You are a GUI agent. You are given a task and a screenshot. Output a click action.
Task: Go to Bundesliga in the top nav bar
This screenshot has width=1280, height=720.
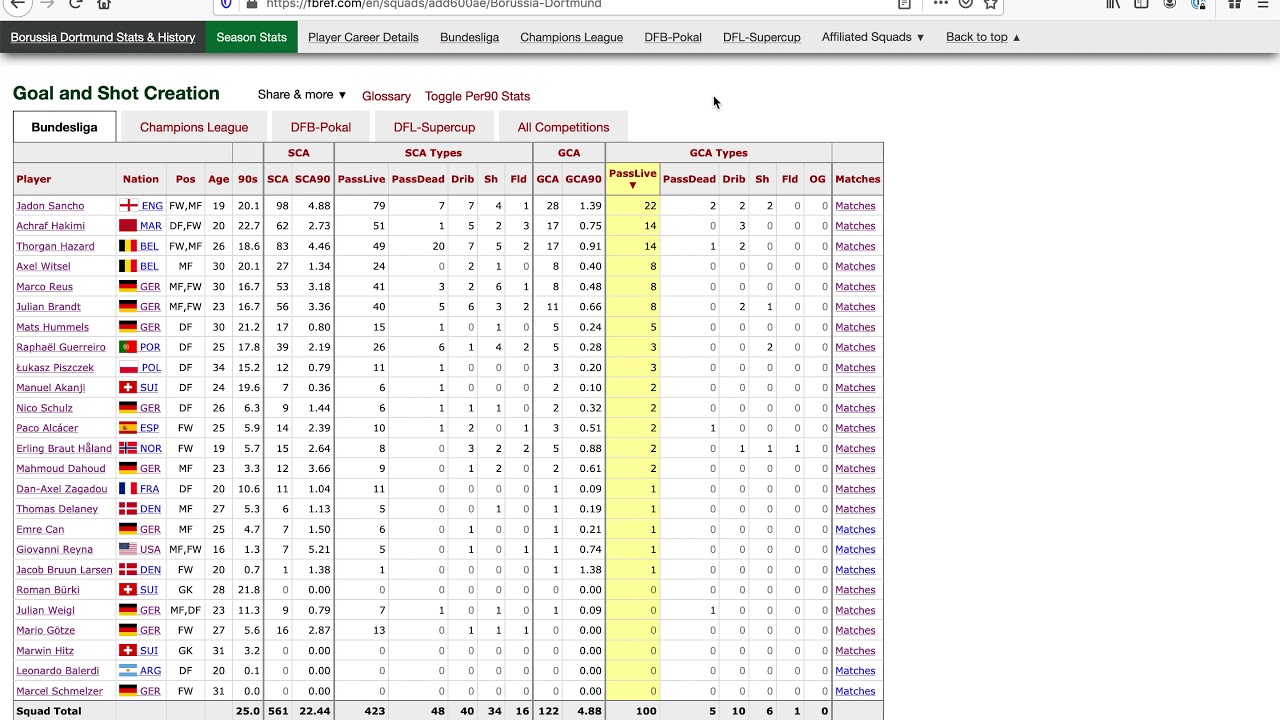point(469,37)
